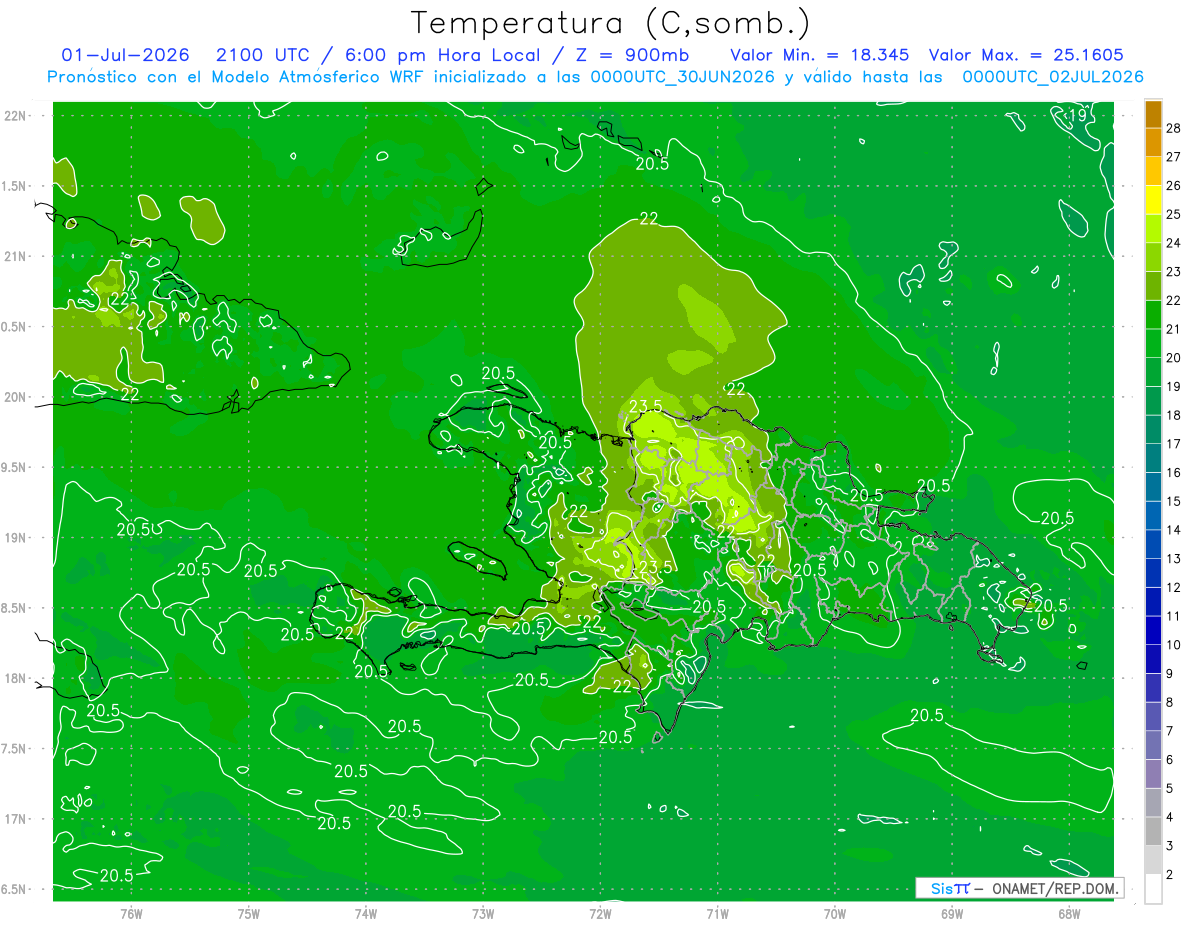This screenshot has width=1200, height=927.
Task: Click the color bar label "9"
Action: click(x=1170, y=674)
